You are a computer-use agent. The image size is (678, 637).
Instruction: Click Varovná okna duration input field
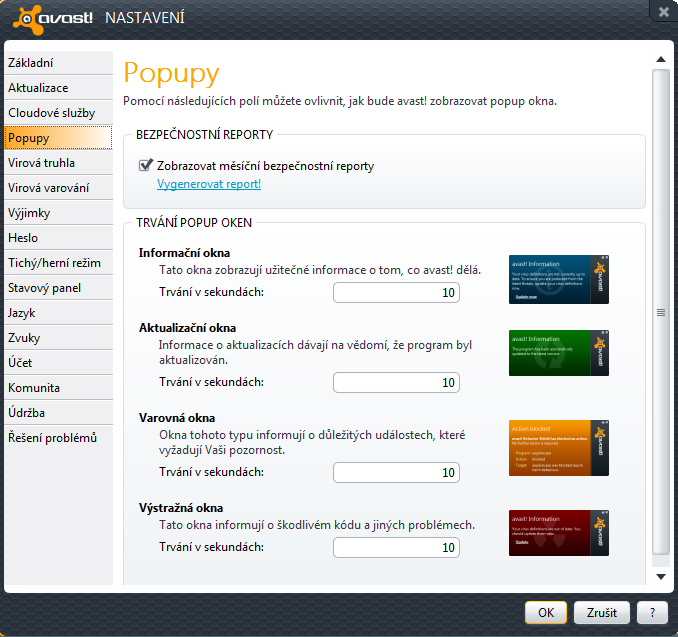396,473
